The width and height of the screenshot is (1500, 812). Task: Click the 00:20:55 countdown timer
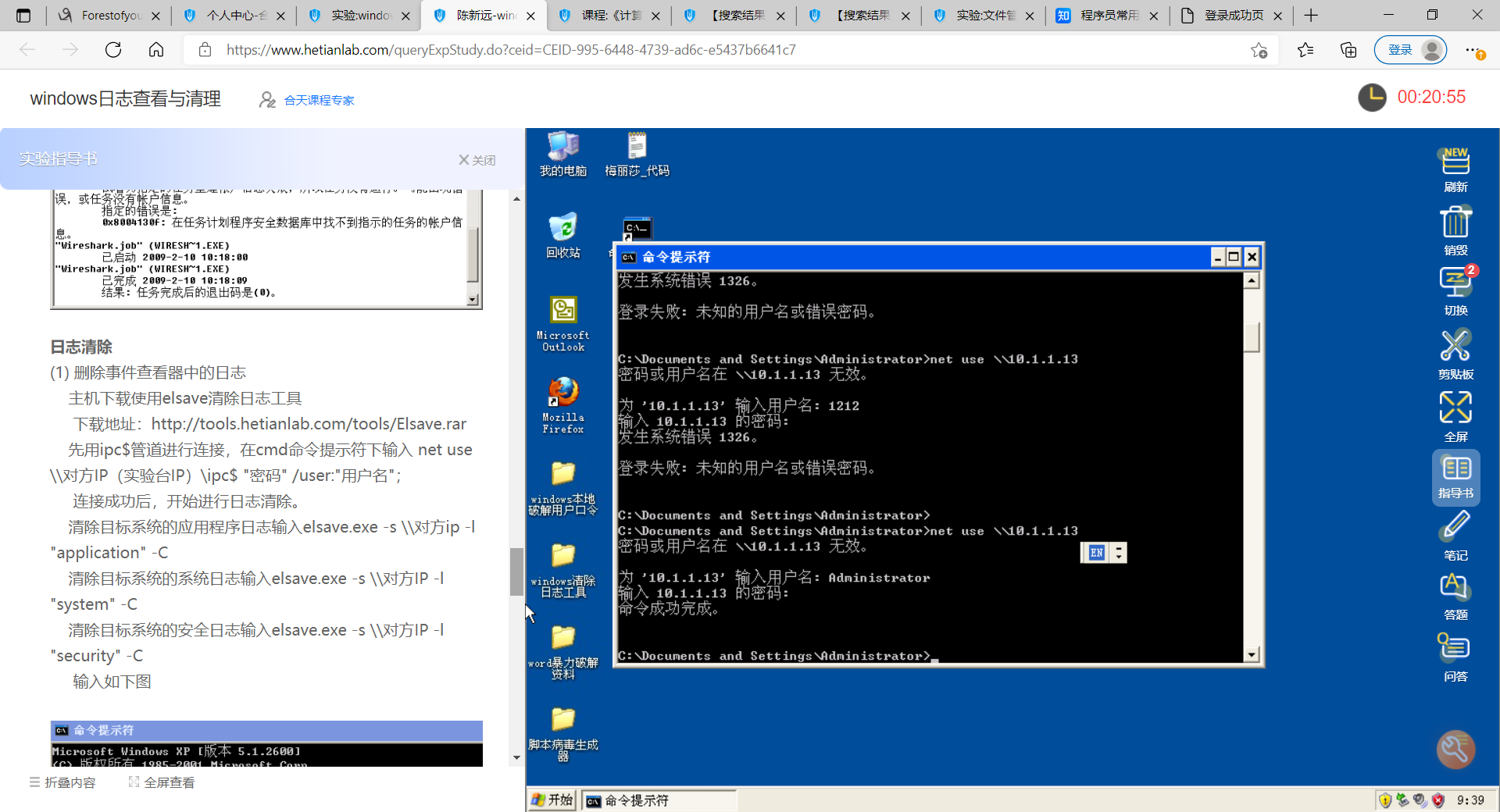click(x=1431, y=97)
